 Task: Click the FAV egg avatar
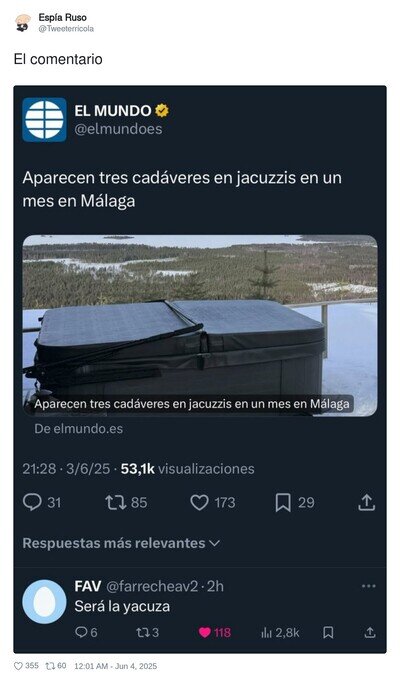(44, 602)
